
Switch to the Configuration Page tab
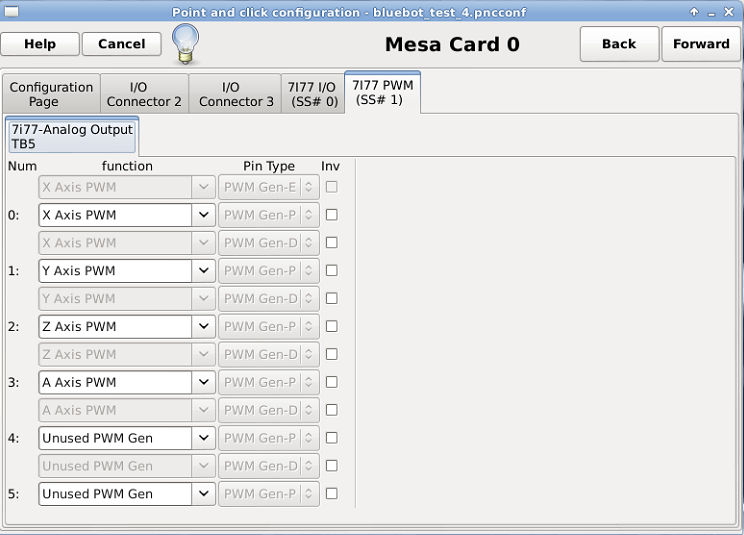pyautogui.click(x=51, y=94)
